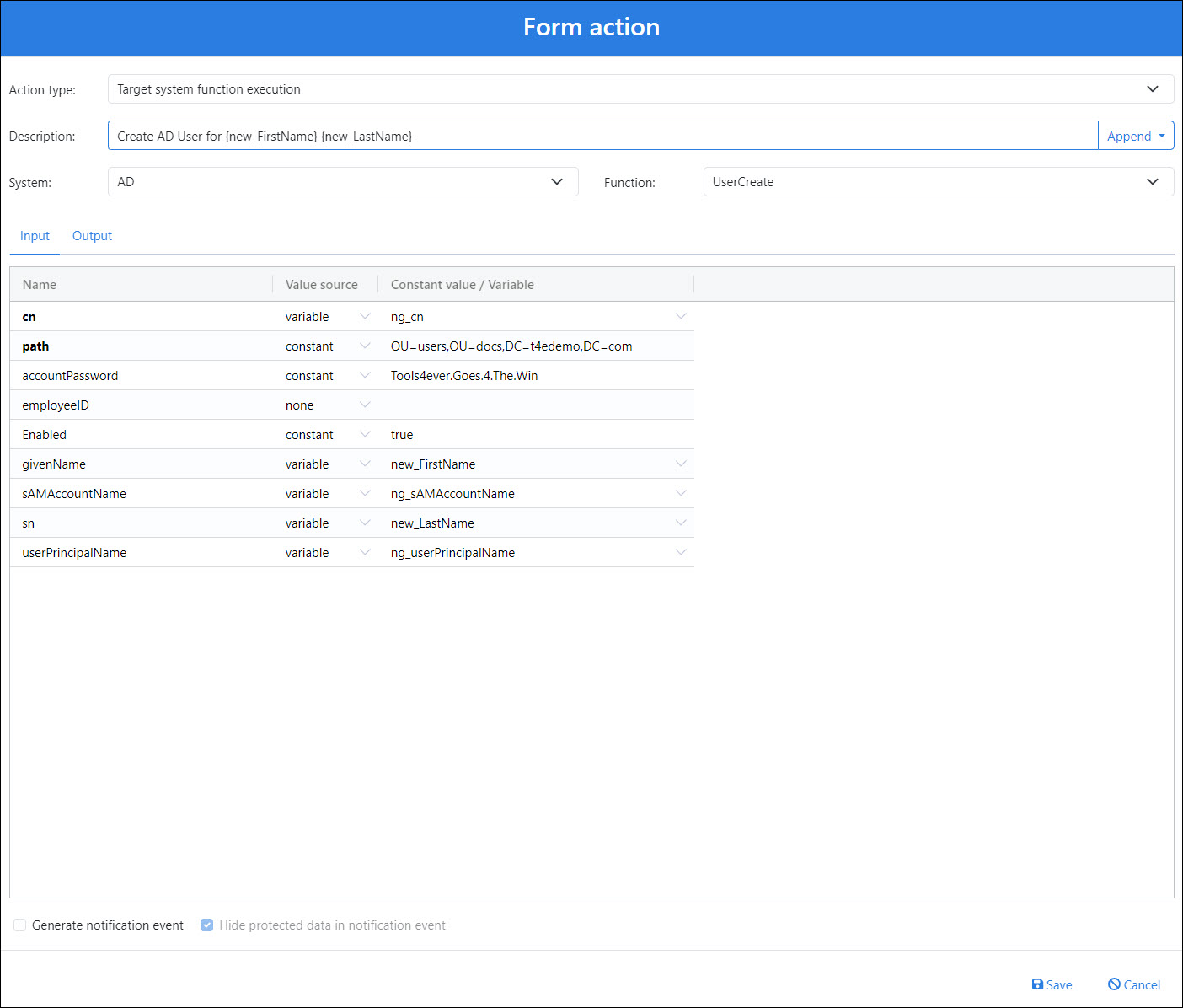Select the Input tab
Image resolution: width=1183 pixels, height=1008 pixels.
35,236
